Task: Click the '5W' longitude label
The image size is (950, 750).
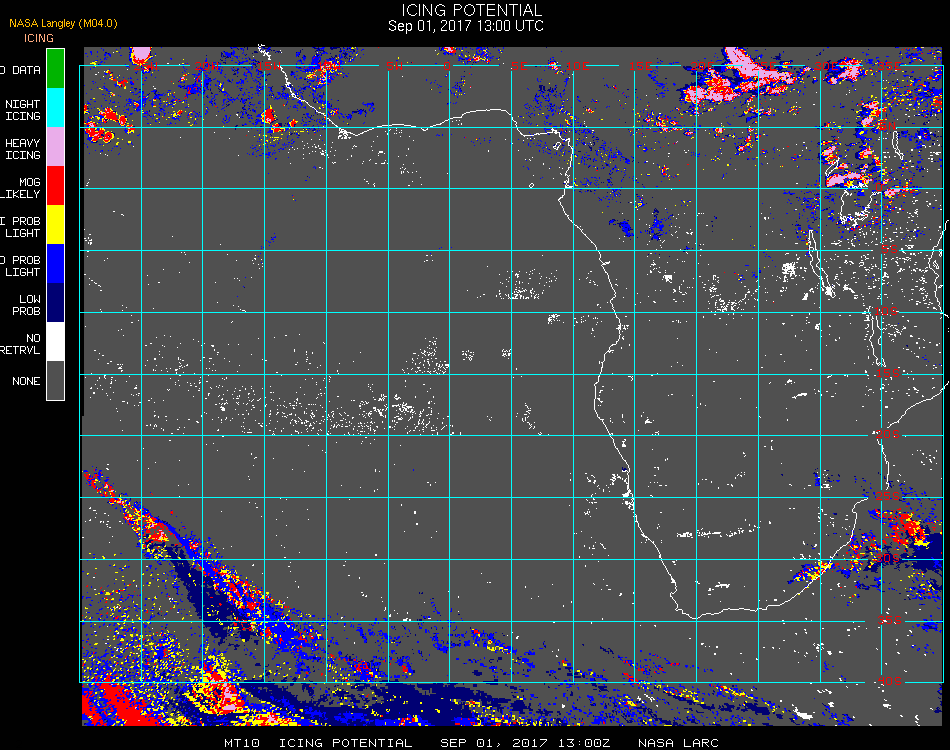Action: click(x=394, y=66)
